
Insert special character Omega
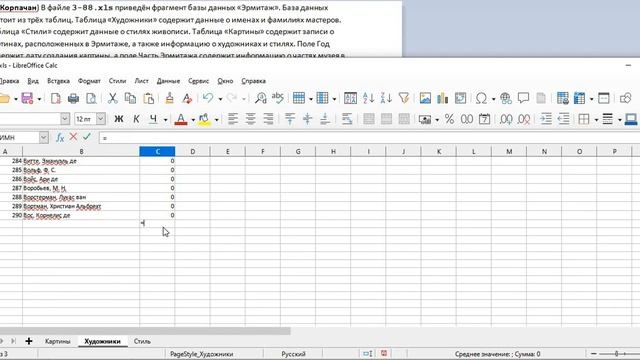pyautogui.click(x=481, y=98)
